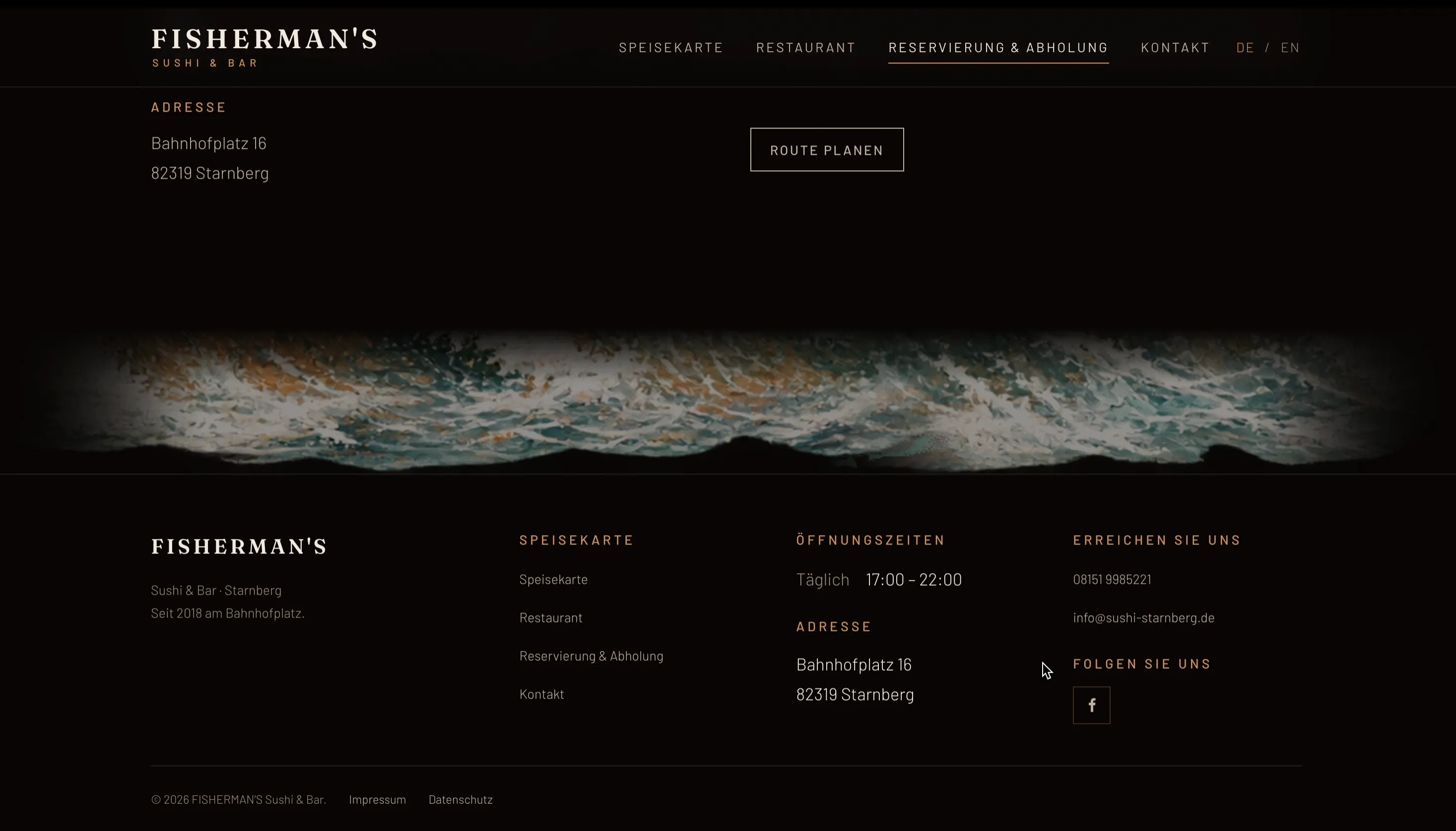Viewport: 1456px width, 831px height.
Task: Open Kontakt in the top navigation
Action: click(x=1175, y=47)
